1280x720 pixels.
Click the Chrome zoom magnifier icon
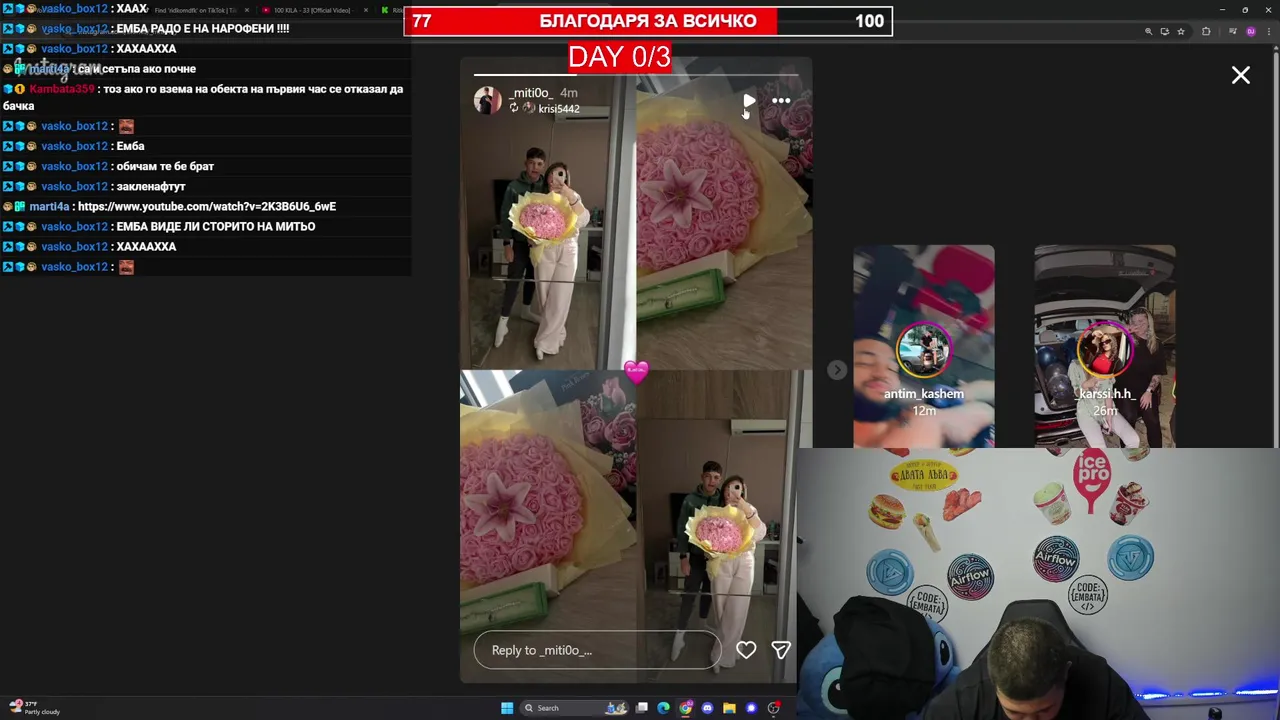pyautogui.click(x=1148, y=31)
